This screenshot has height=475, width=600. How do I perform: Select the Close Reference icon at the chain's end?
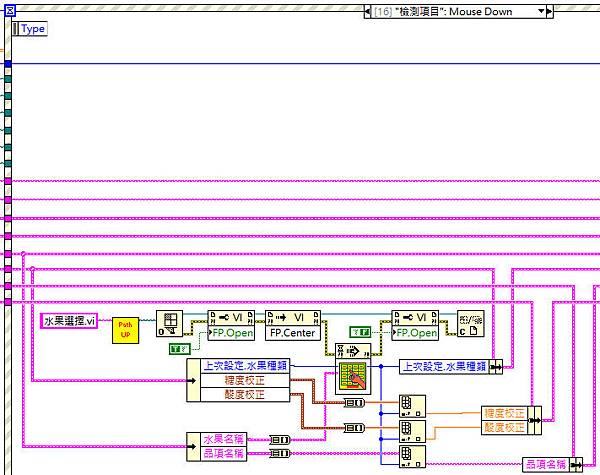(x=470, y=323)
